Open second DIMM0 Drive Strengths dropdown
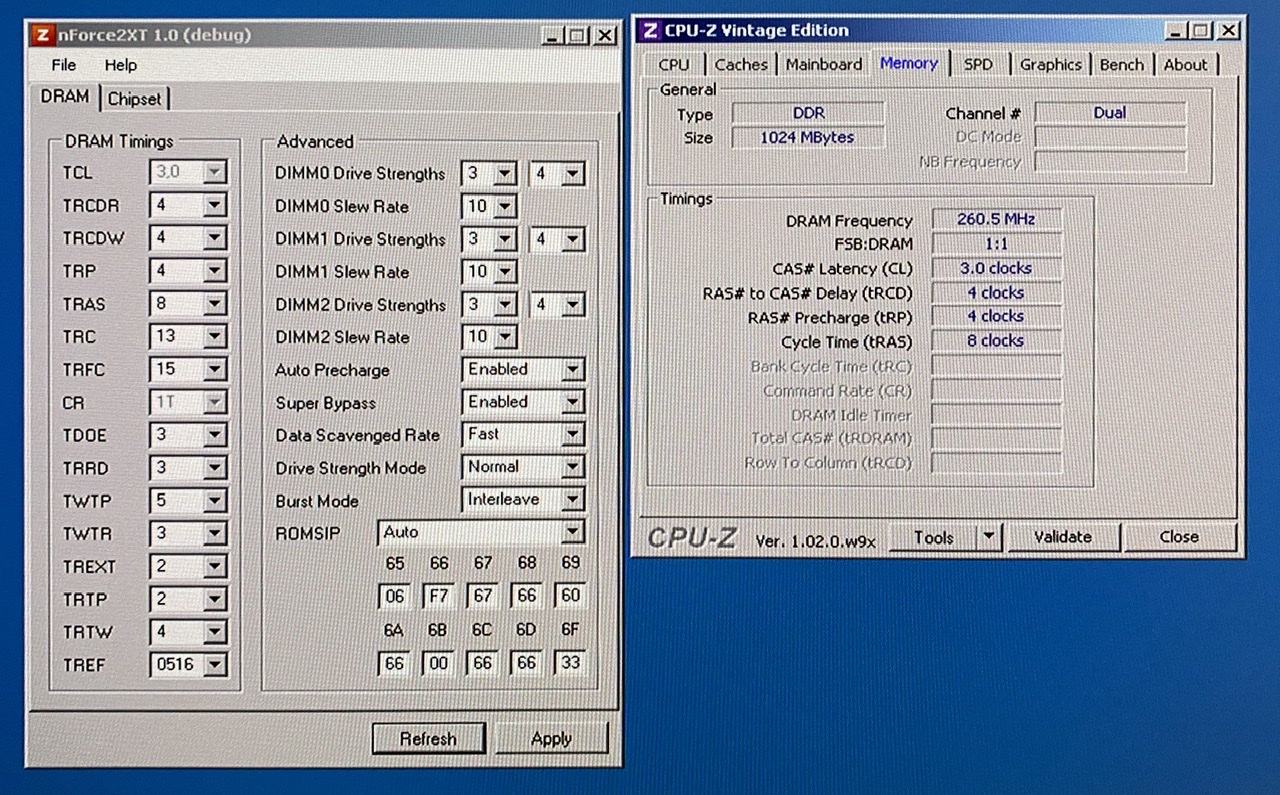Screen dimensions: 1280x795 click(557, 173)
